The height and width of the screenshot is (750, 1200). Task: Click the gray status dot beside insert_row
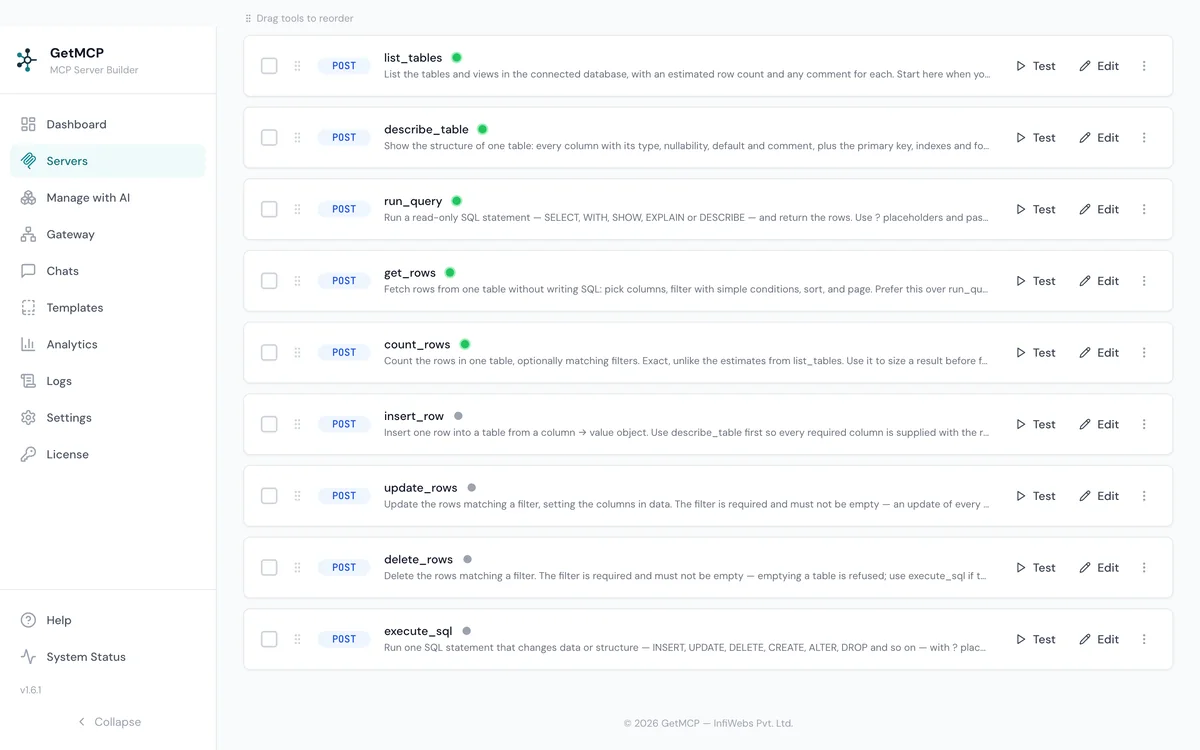click(458, 416)
